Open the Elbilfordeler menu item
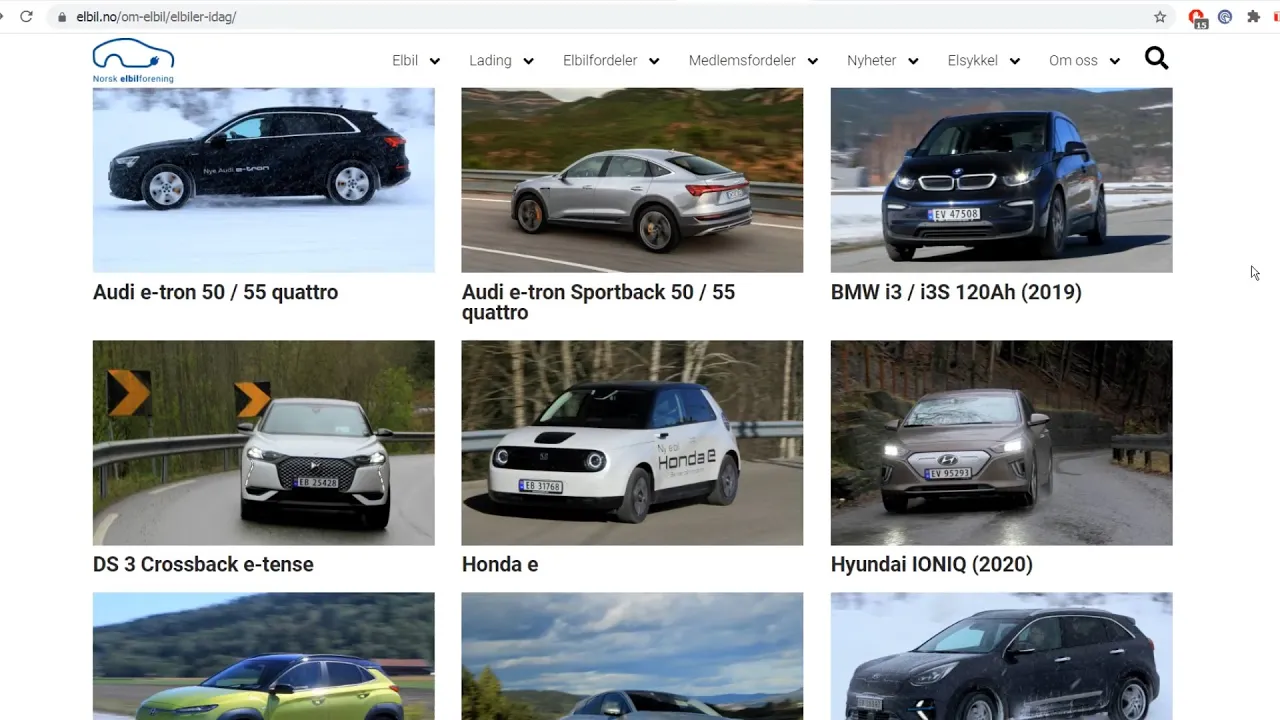 600,60
